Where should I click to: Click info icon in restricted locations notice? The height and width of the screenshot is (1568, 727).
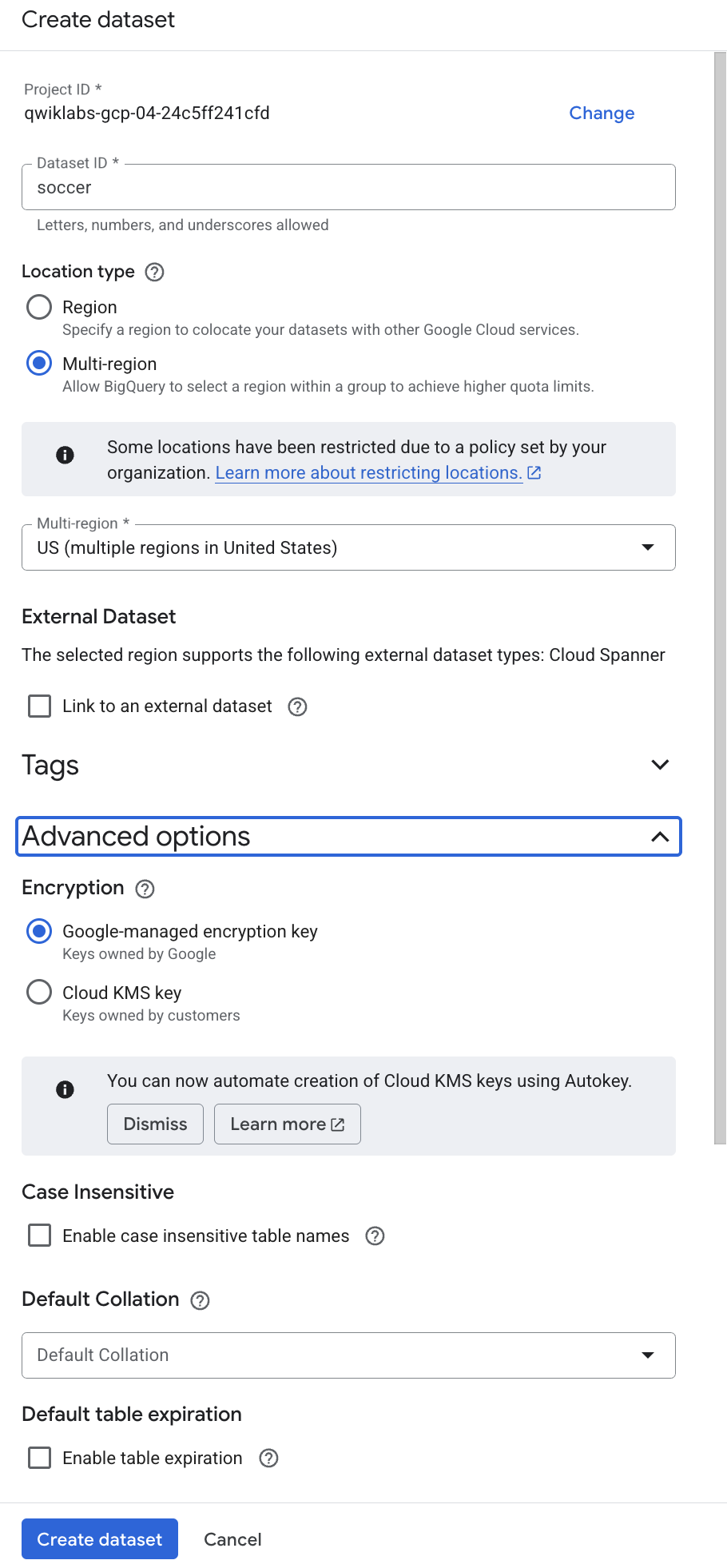pyautogui.click(x=66, y=456)
